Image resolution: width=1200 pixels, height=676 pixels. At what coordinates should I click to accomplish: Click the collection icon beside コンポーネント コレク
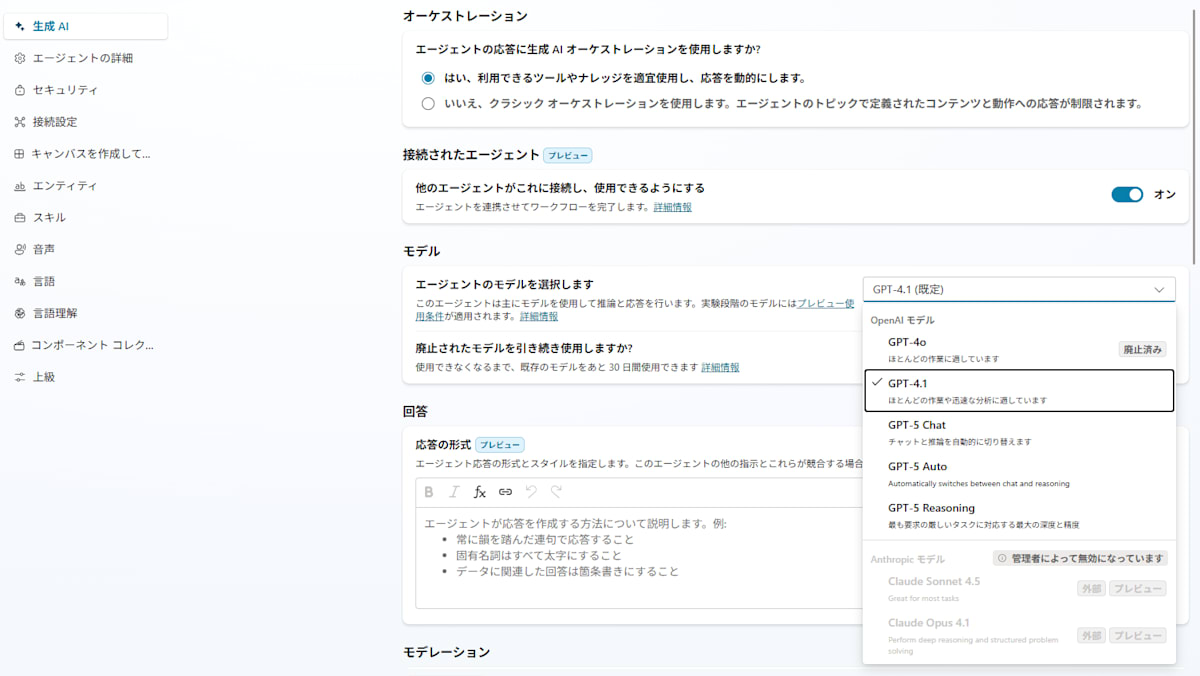pos(20,345)
